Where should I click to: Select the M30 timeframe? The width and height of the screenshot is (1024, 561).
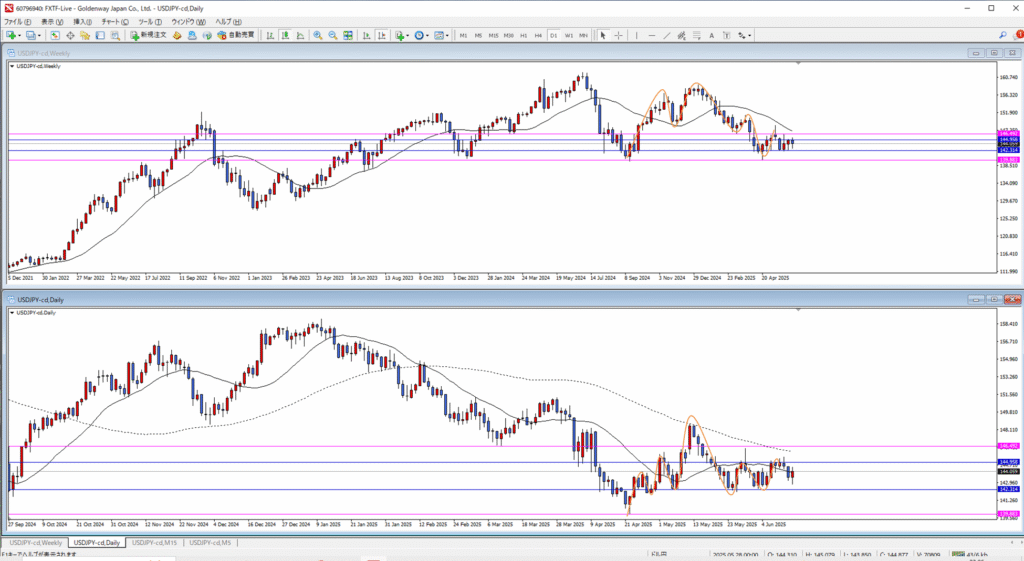pyautogui.click(x=508, y=35)
